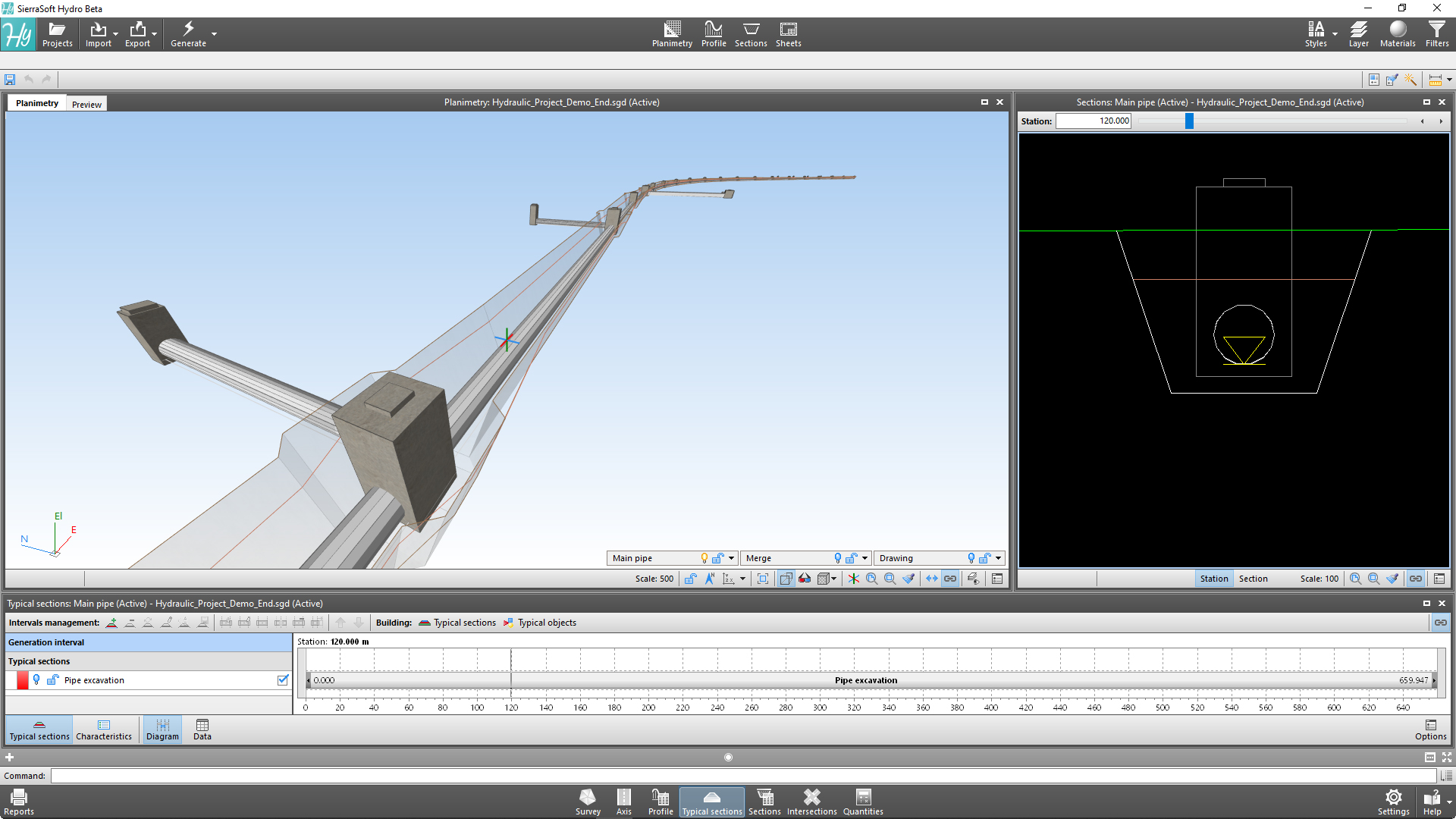
Task: Enable the Pipe excavation typical section checkbox
Action: 283,680
